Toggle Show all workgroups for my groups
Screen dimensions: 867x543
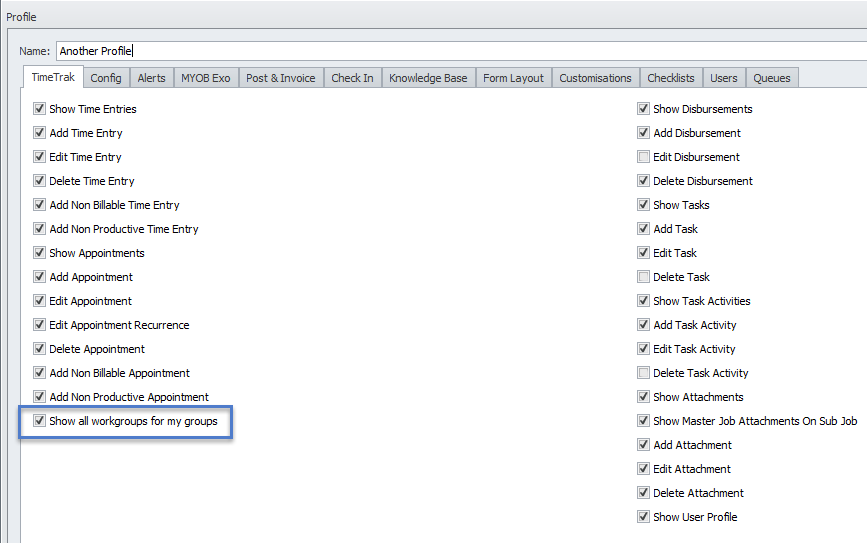(40, 421)
